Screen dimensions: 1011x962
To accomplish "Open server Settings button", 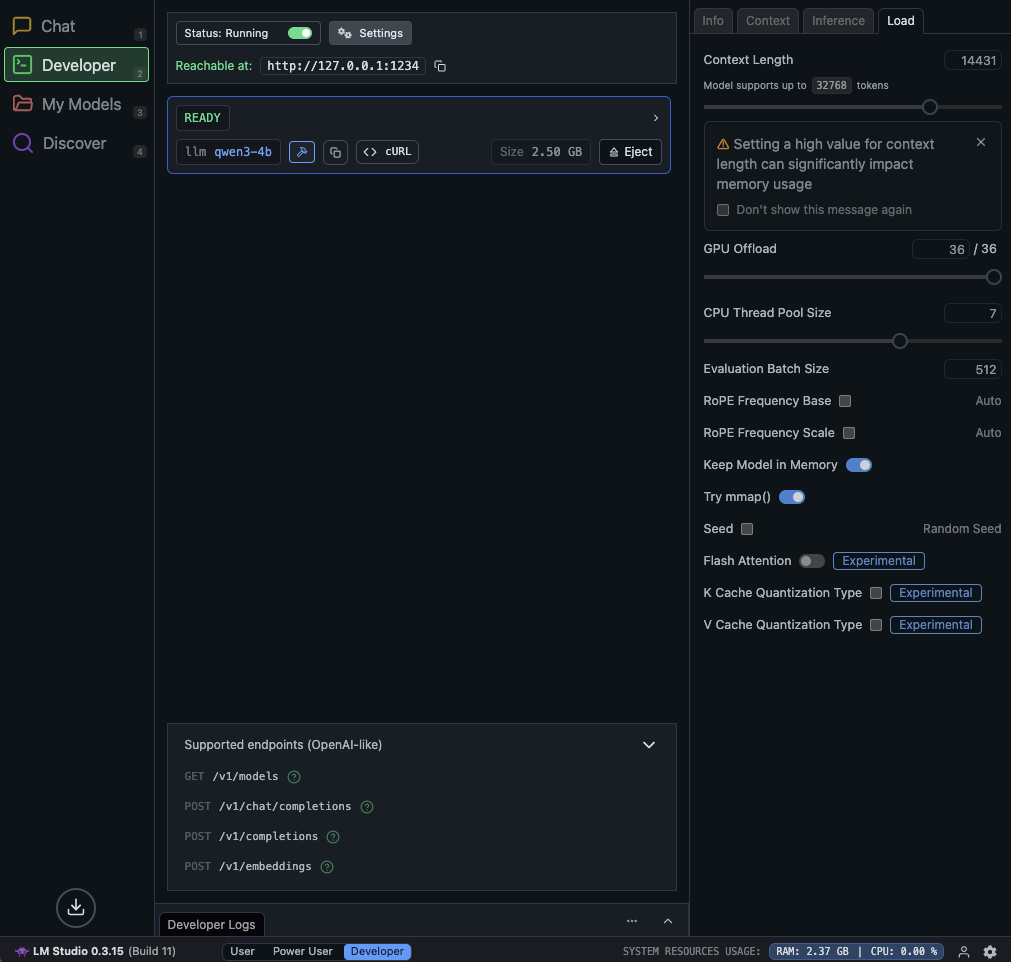I will coord(370,33).
